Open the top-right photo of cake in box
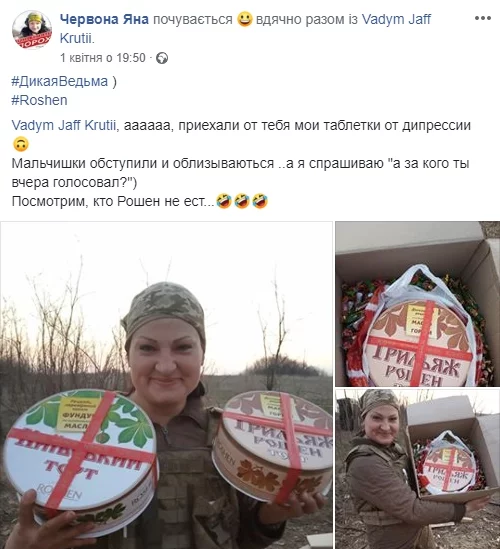Screen dimensions: 500x549 click(x=418, y=304)
